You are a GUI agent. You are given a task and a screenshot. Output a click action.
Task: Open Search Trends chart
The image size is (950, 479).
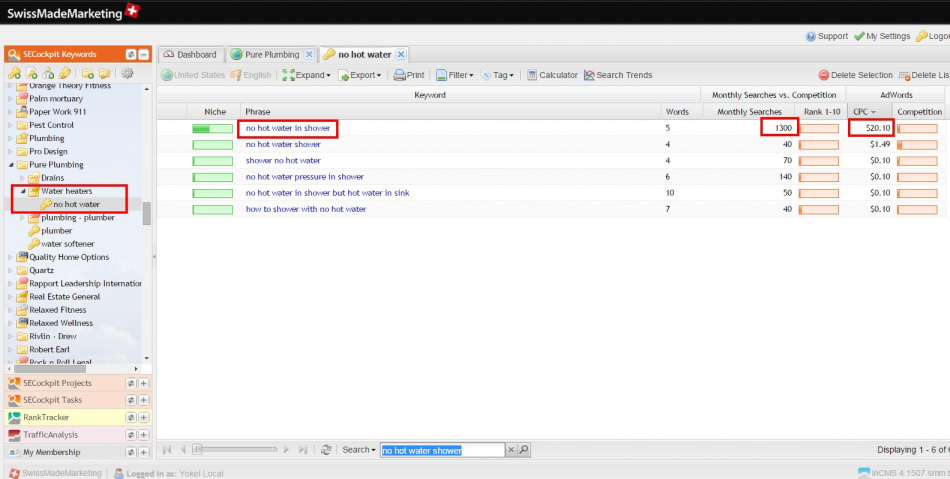tap(618, 75)
